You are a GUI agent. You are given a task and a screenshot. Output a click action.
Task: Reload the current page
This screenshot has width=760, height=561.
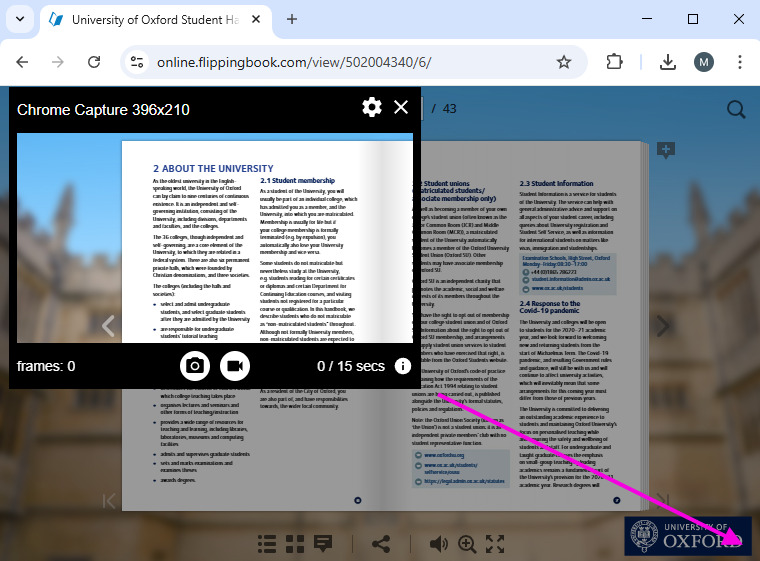(x=94, y=62)
